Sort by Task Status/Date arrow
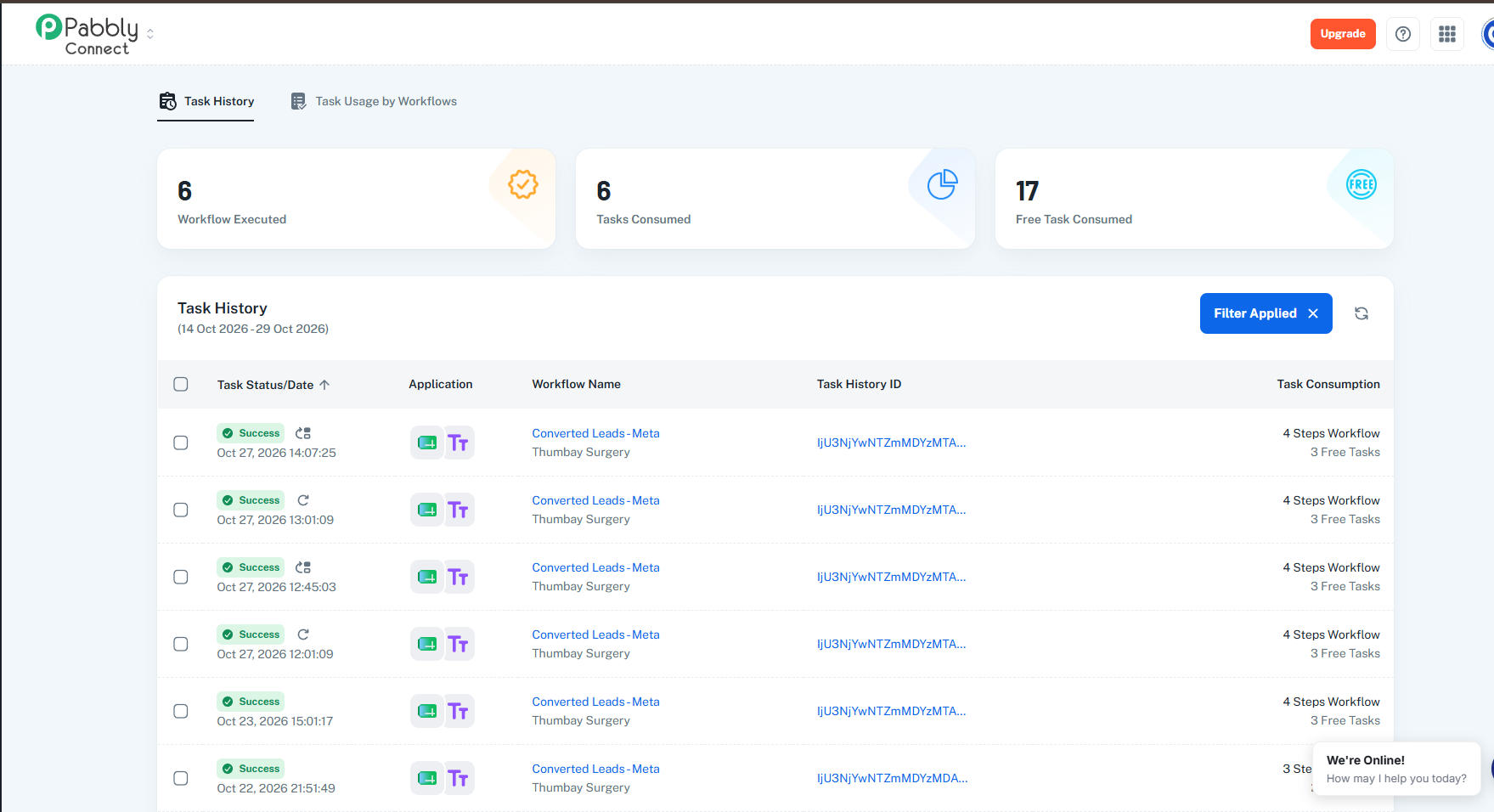Viewport: 1494px width, 812px height. (324, 385)
